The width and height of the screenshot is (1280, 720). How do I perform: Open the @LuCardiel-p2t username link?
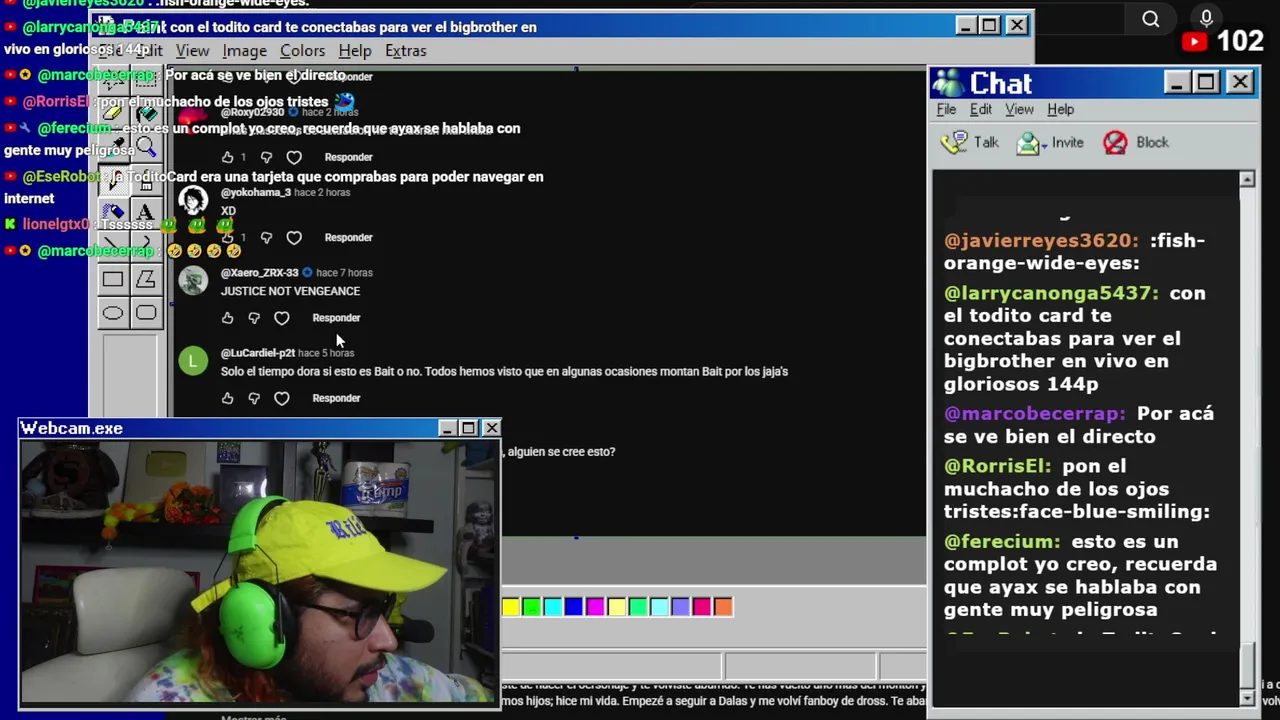pyautogui.click(x=258, y=353)
